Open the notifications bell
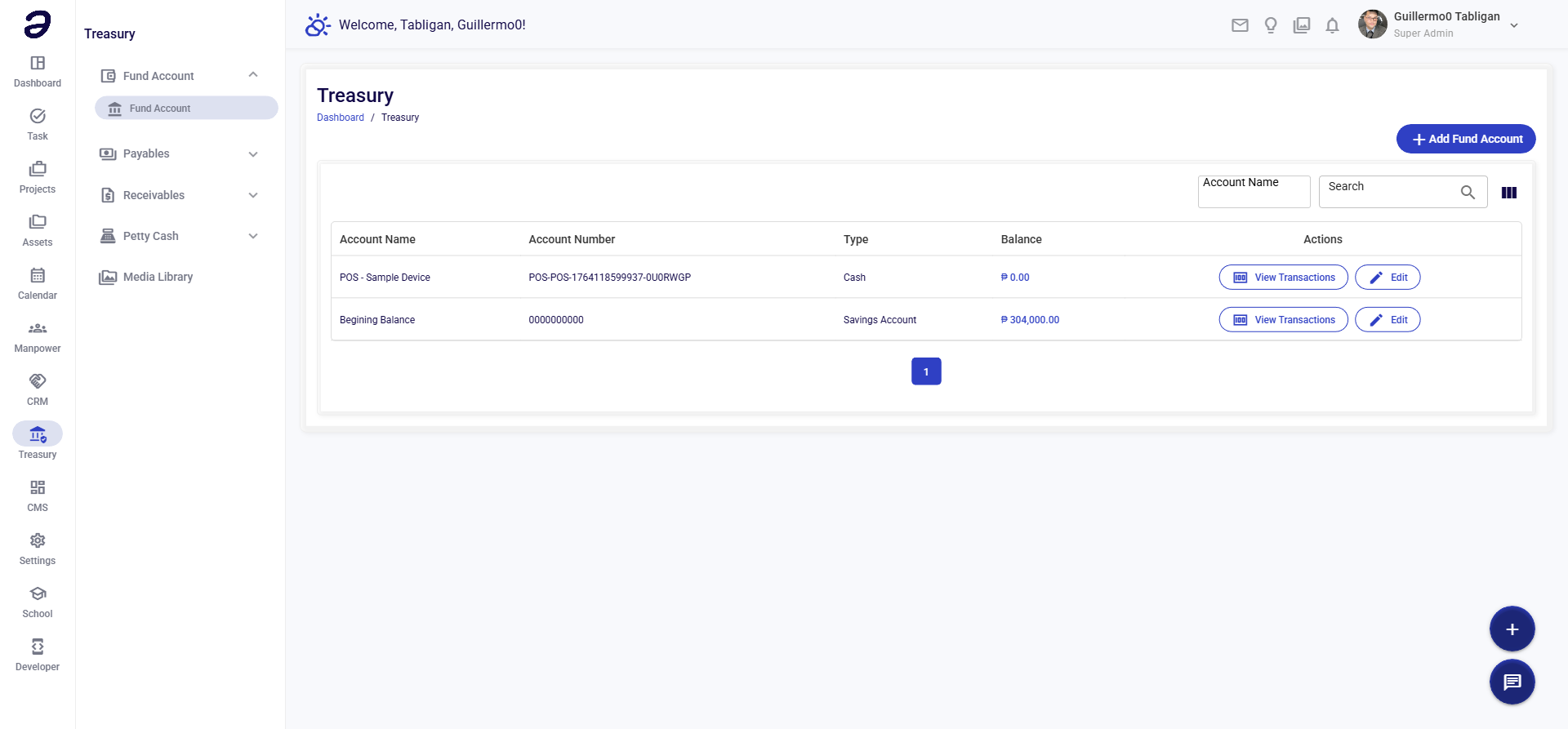Viewport: 1568px width, 729px height. [1332, 25]
